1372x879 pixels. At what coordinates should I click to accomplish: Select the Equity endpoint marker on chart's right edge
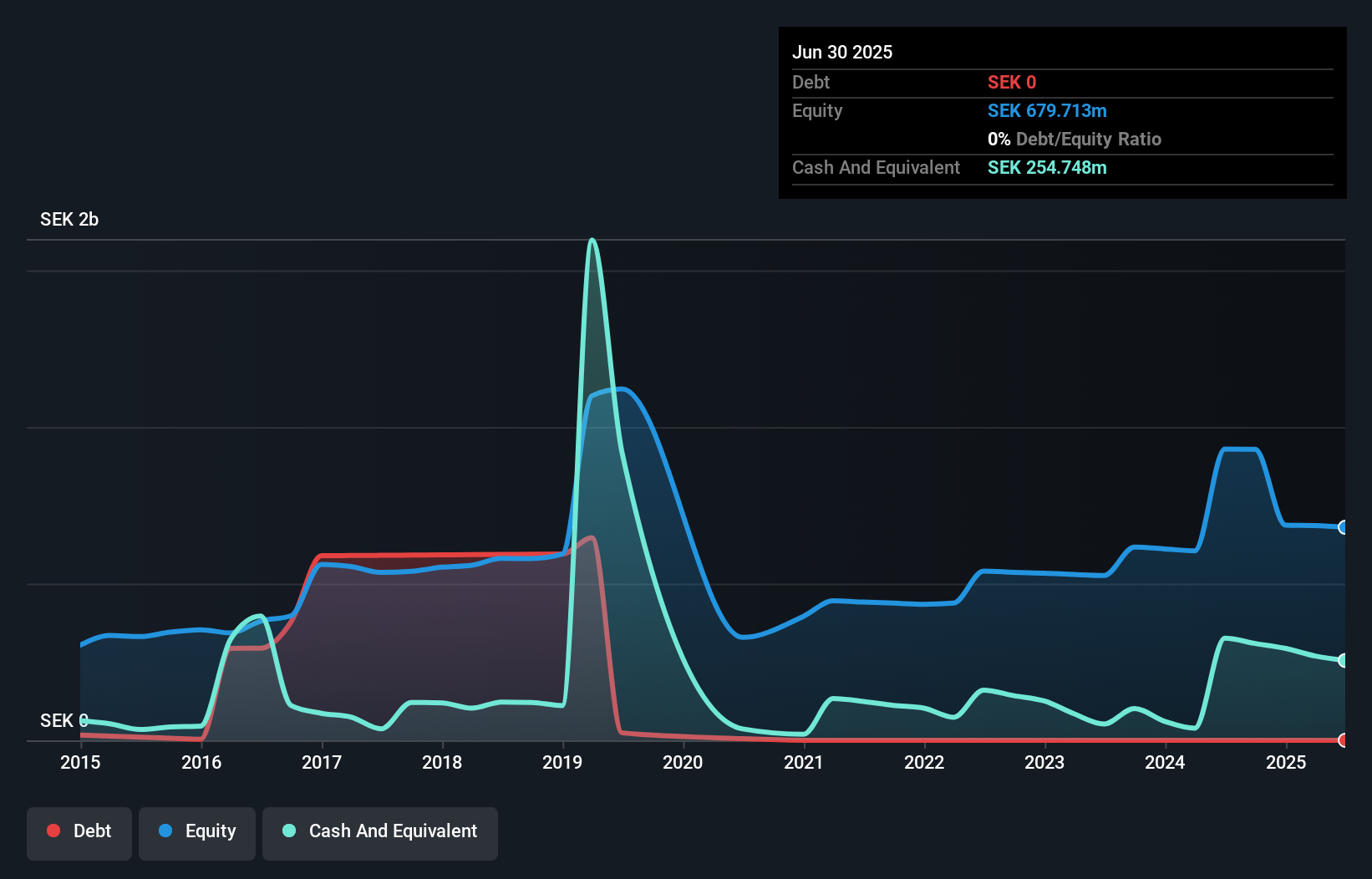[x=1343, y=528]
